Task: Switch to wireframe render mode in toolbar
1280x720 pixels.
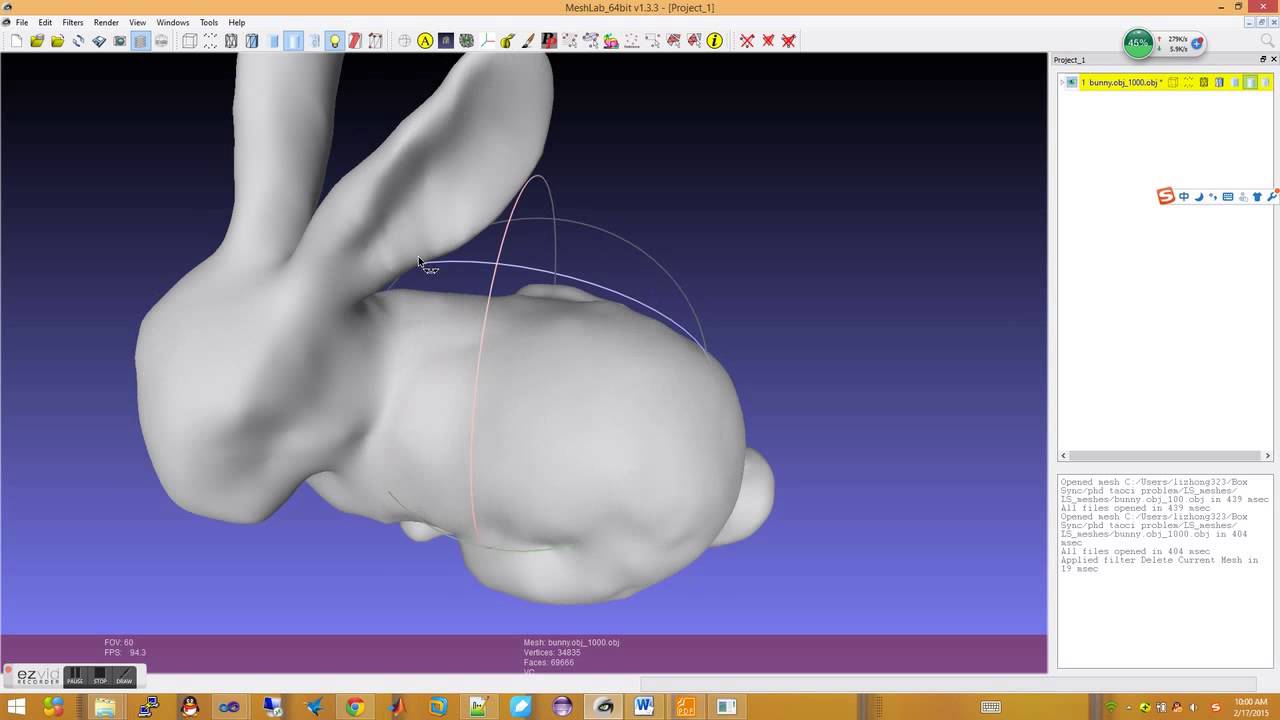Action: coord(231,41)
